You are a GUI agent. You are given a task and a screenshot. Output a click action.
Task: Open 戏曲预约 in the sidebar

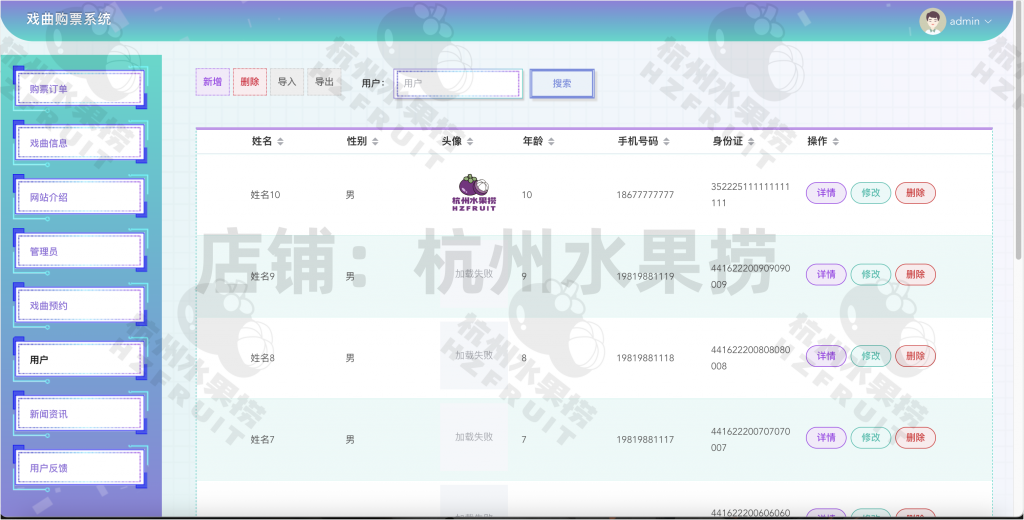click(79, 306)
